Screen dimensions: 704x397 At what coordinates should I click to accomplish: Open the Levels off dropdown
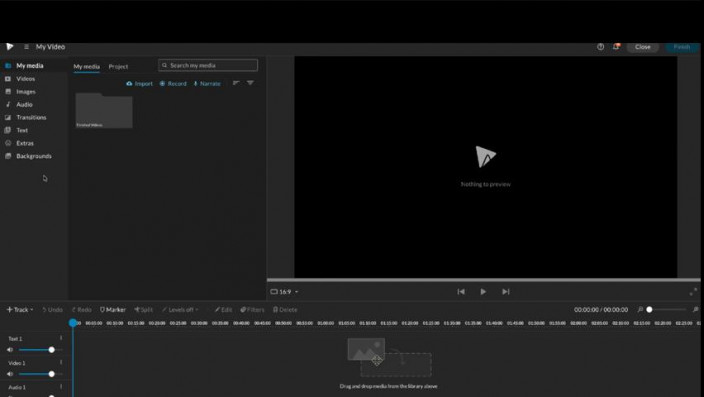tap(180, 310)
